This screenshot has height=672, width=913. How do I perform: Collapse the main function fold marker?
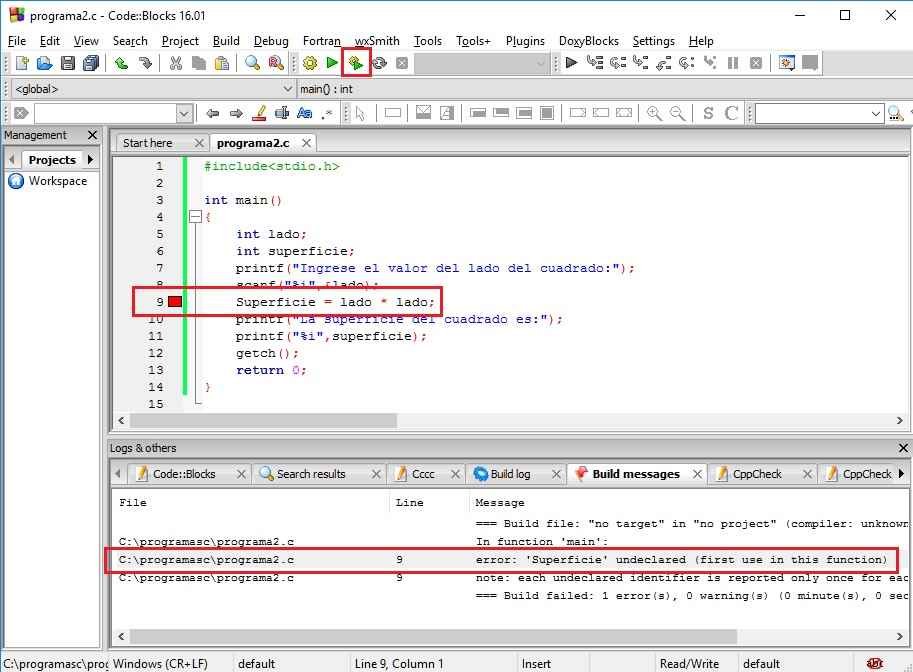[195, 217]
